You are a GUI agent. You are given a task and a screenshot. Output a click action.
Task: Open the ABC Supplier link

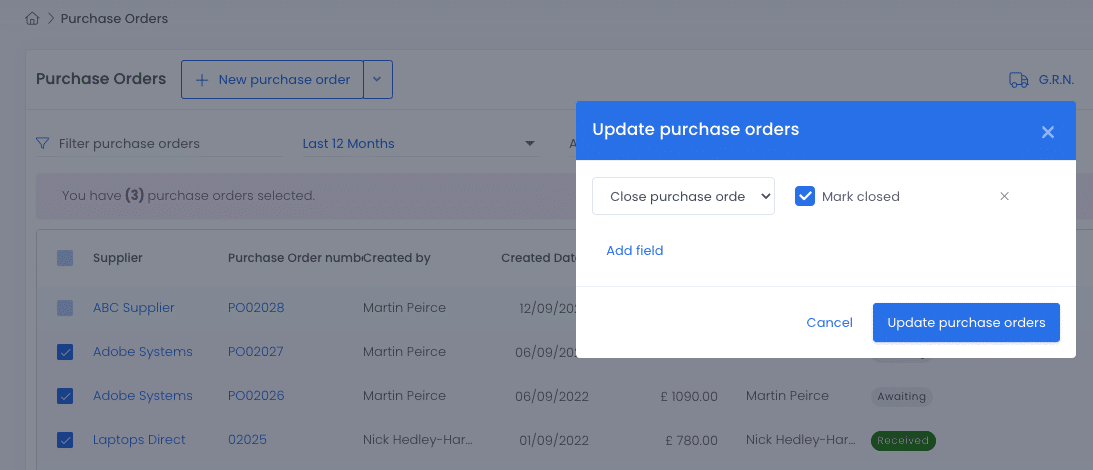coord(134,308)
